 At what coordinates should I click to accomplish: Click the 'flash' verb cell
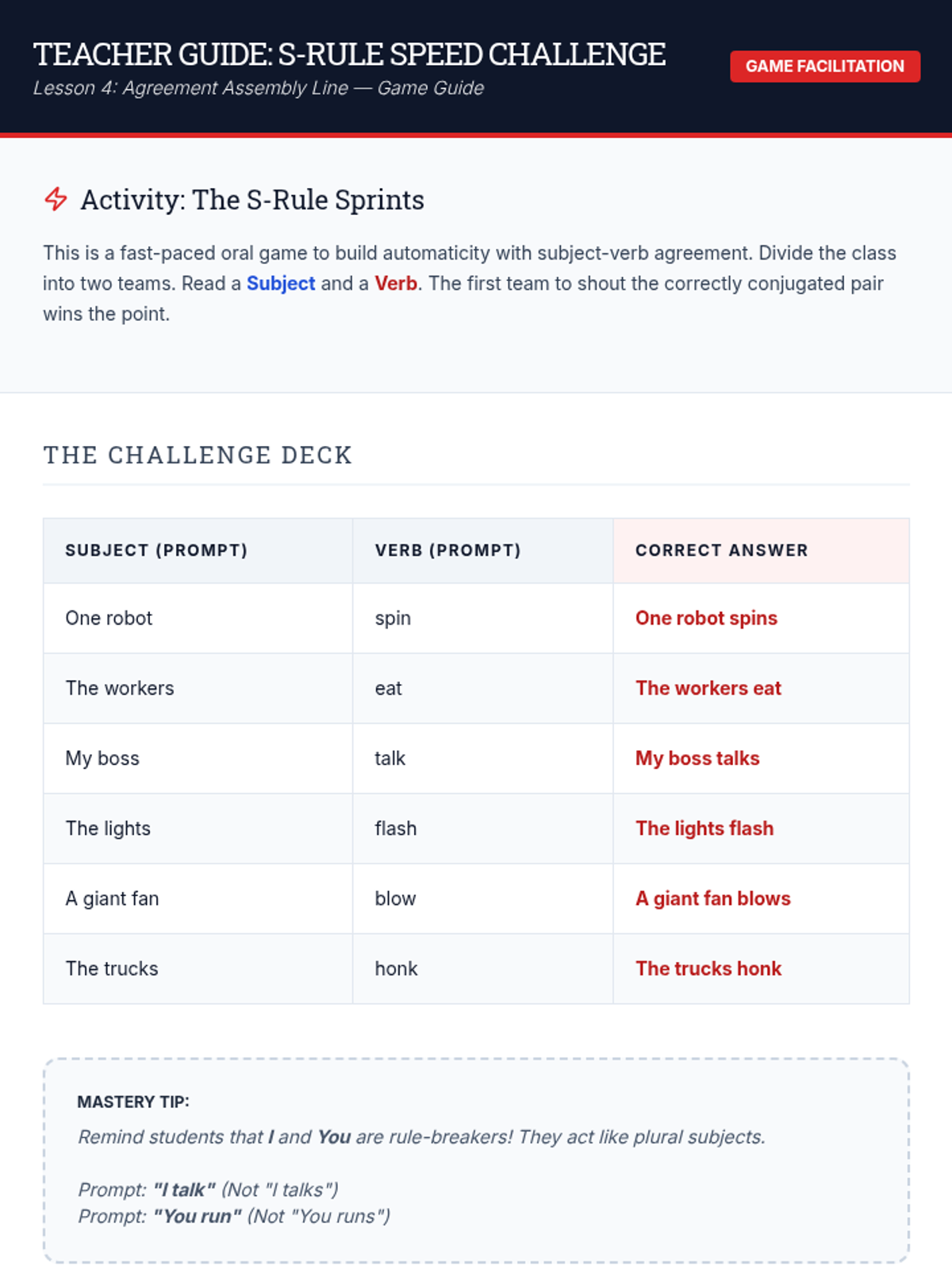pos(395,829)
